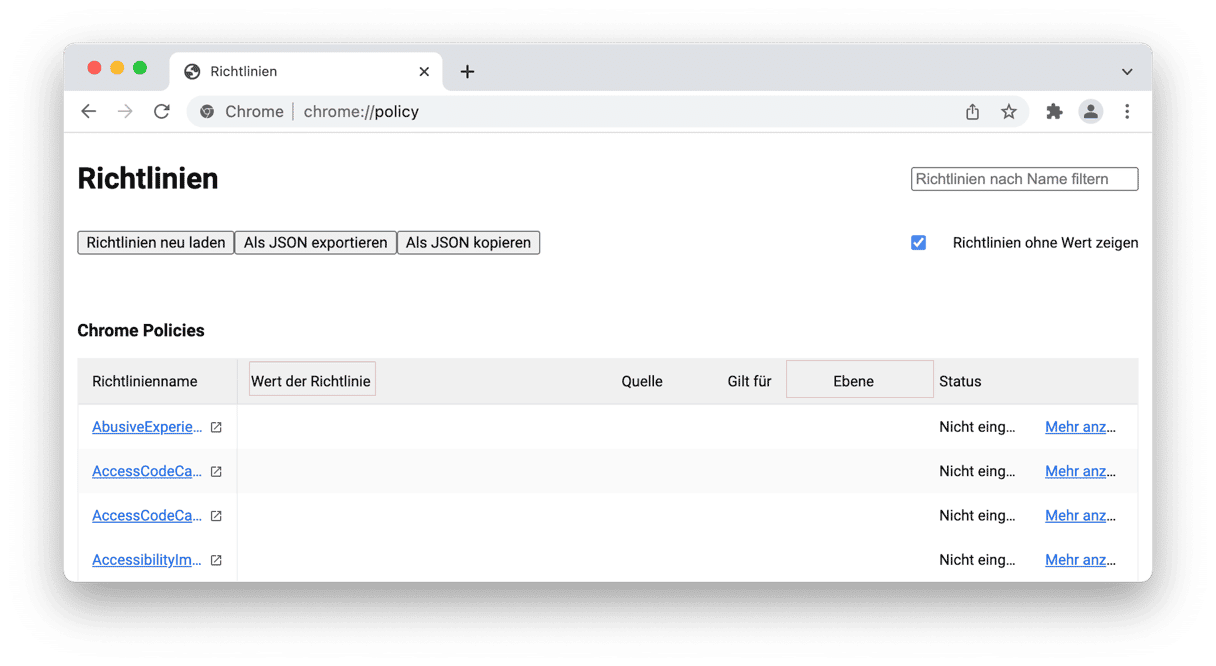Focus the Richtlinien nach Name filtern field

pyautogui.click(x=1024, y=179)
